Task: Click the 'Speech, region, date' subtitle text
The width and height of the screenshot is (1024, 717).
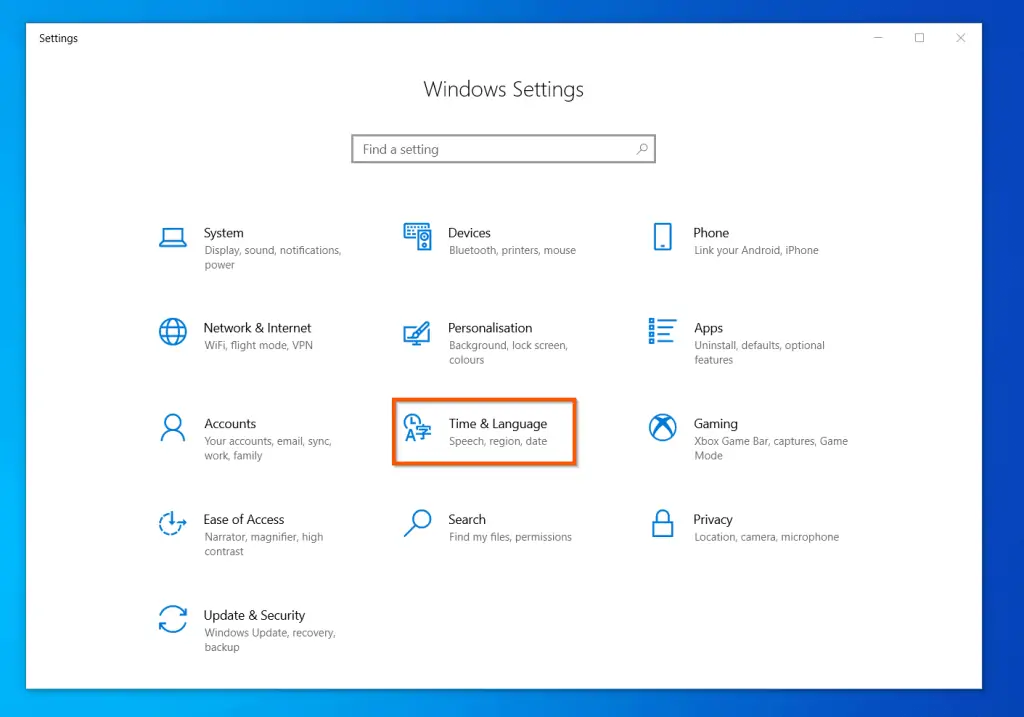Action: [x=499, y=442]
